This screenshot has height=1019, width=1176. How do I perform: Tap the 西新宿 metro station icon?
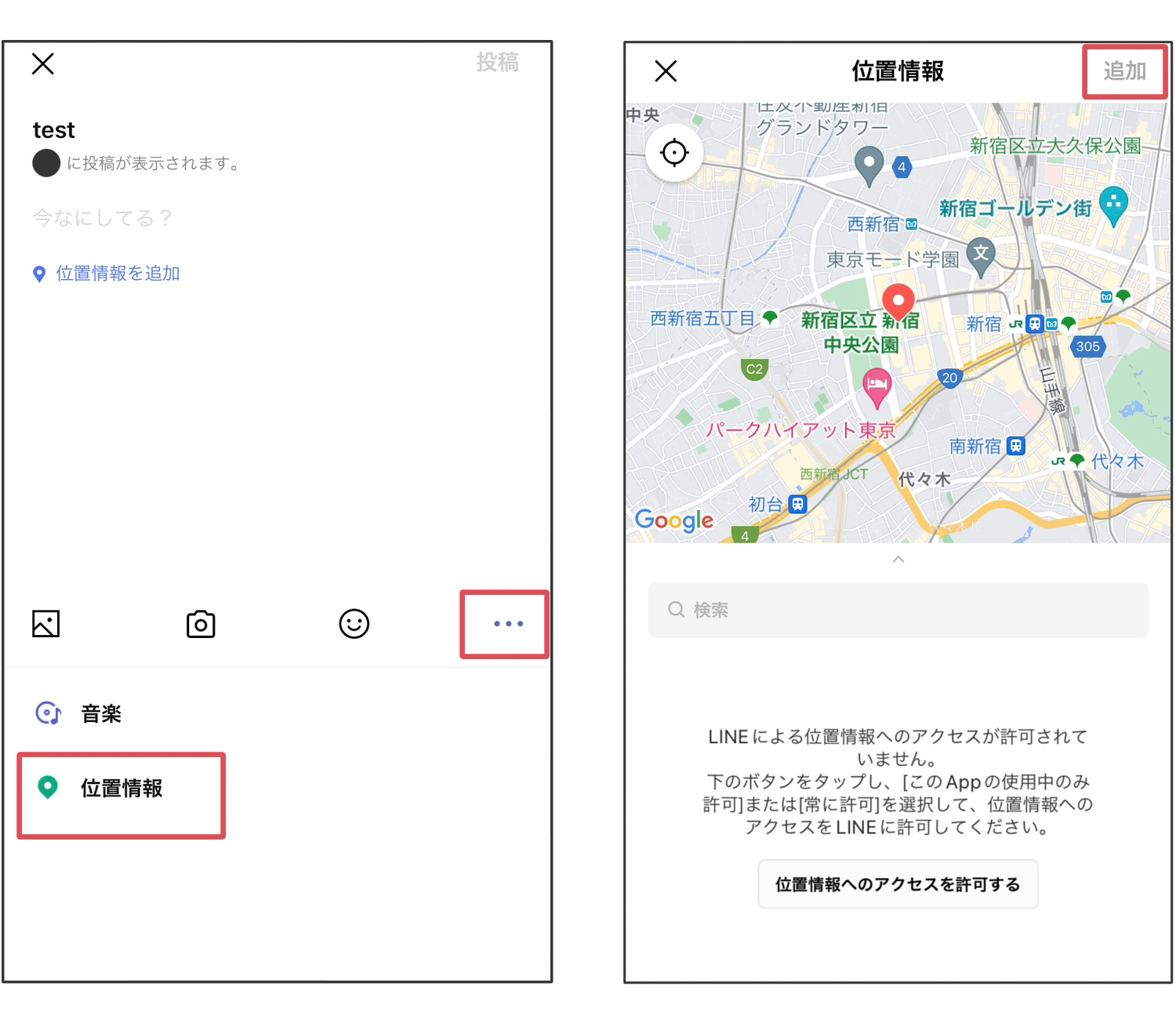tap(911, 224)
